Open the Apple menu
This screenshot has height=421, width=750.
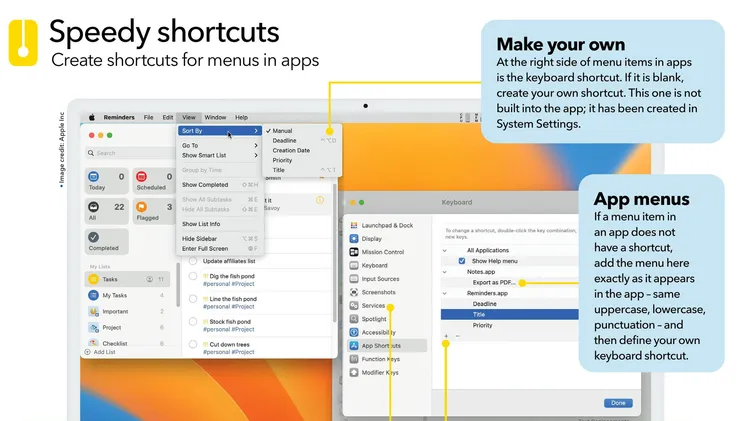pos(92,117)
